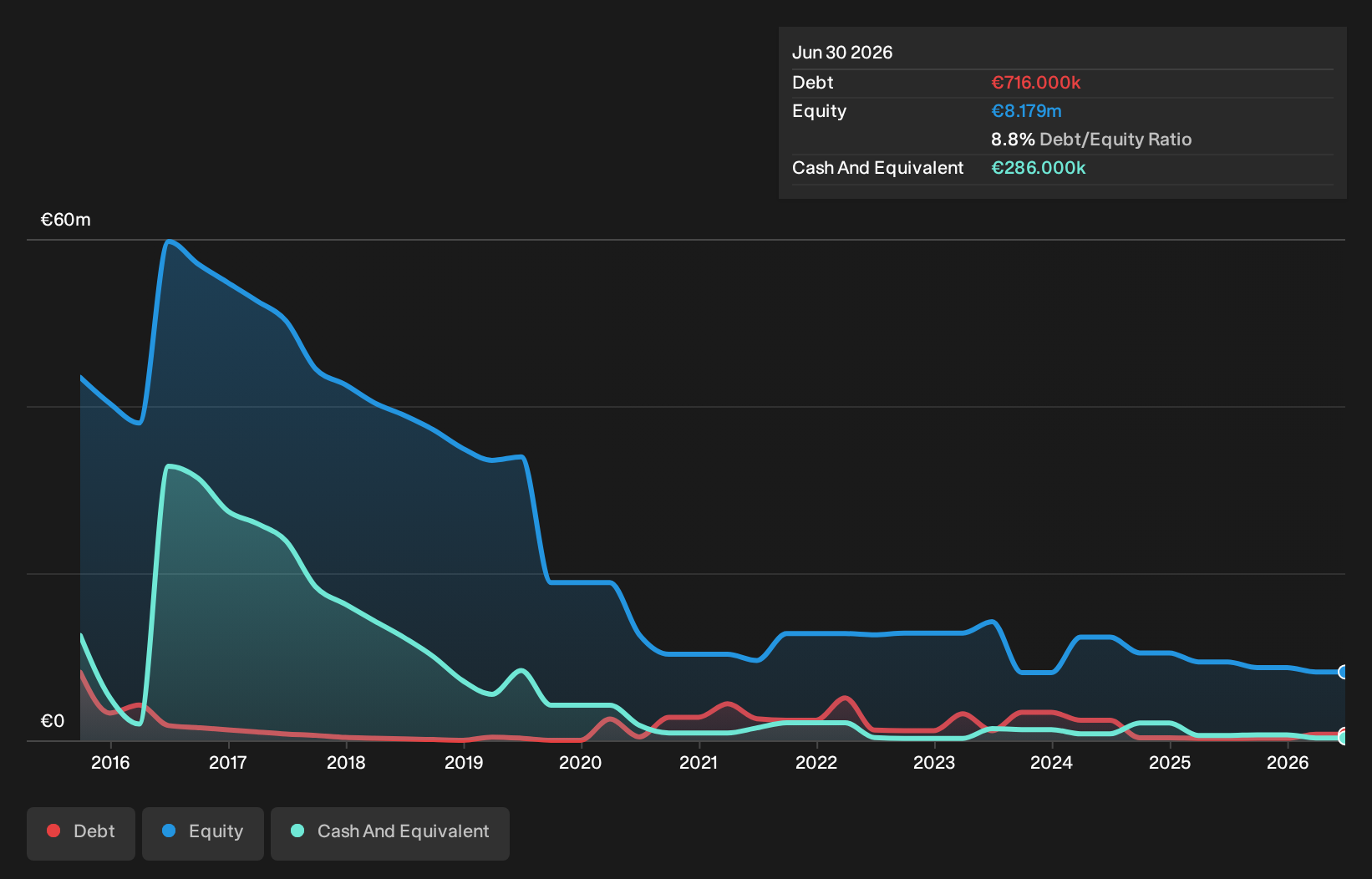Screen dimensions: 1372x879
Task: Click the red Debt legend dot
Action: 53,831
